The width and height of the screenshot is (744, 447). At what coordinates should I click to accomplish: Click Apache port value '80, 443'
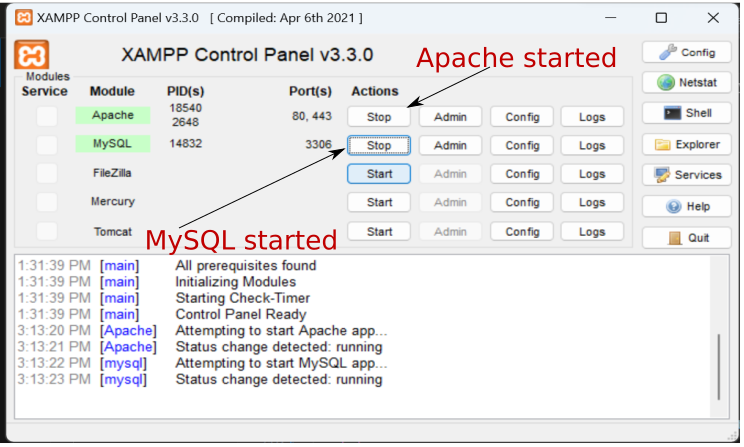click(312, 116)
